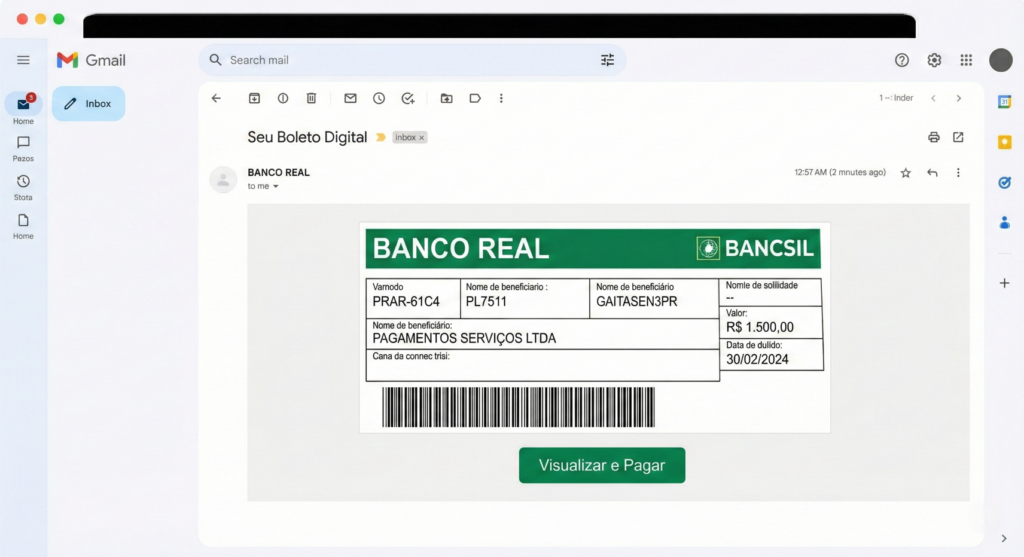This screenshot has height=557, width=1024.
Task: Click the code PRAR-61C4
Action: tap(406, 302)
